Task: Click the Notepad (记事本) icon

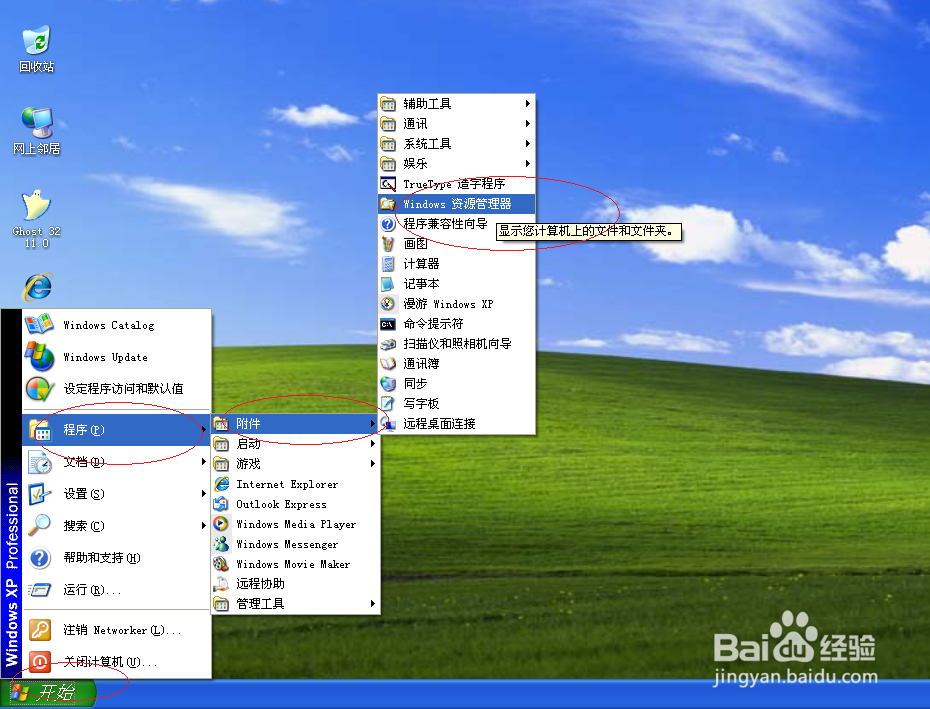Action: click(x=388, y=284)
